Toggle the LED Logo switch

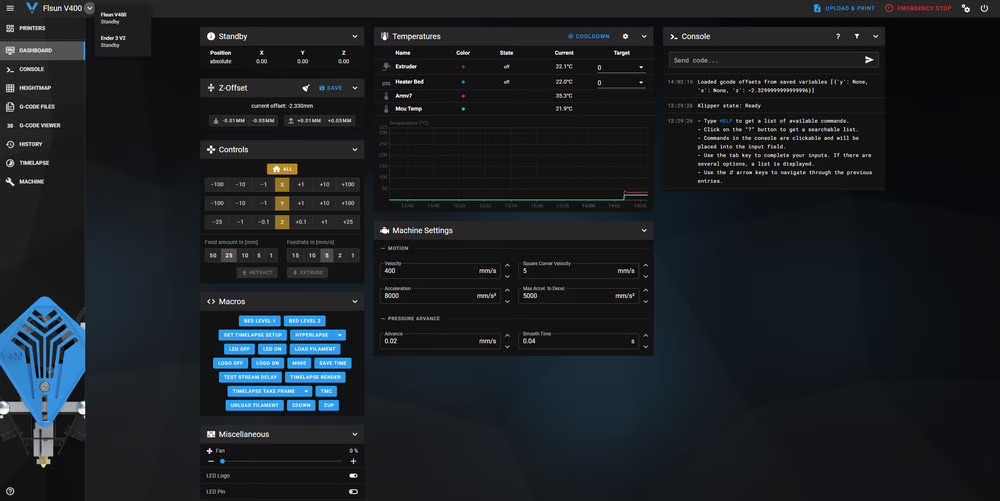[x=353, y=476]
